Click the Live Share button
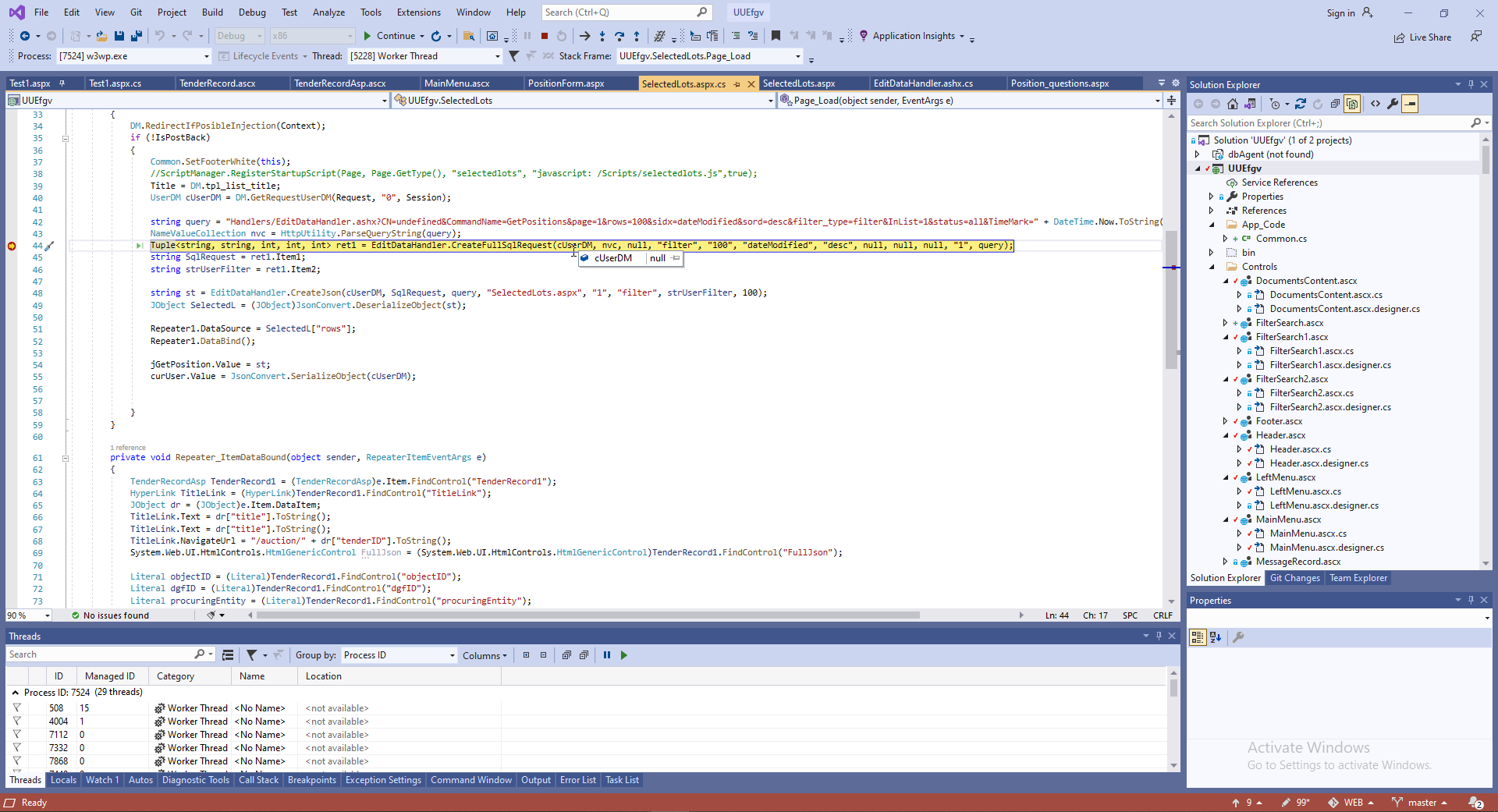This screenshot has height=812, width=1498. (1423, 37)
